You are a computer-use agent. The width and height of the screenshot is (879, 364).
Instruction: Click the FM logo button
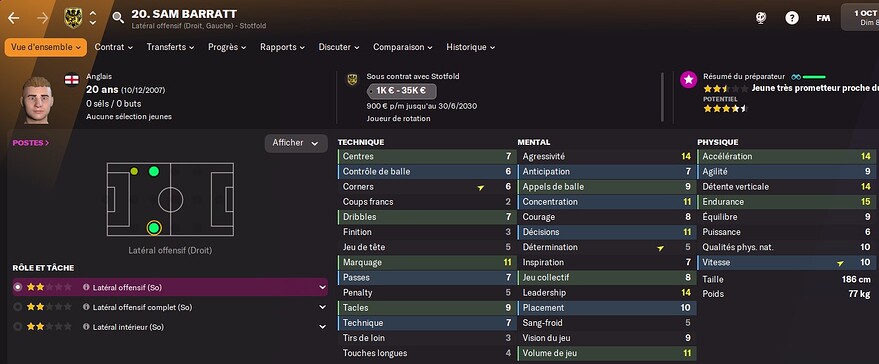[823, 18]
